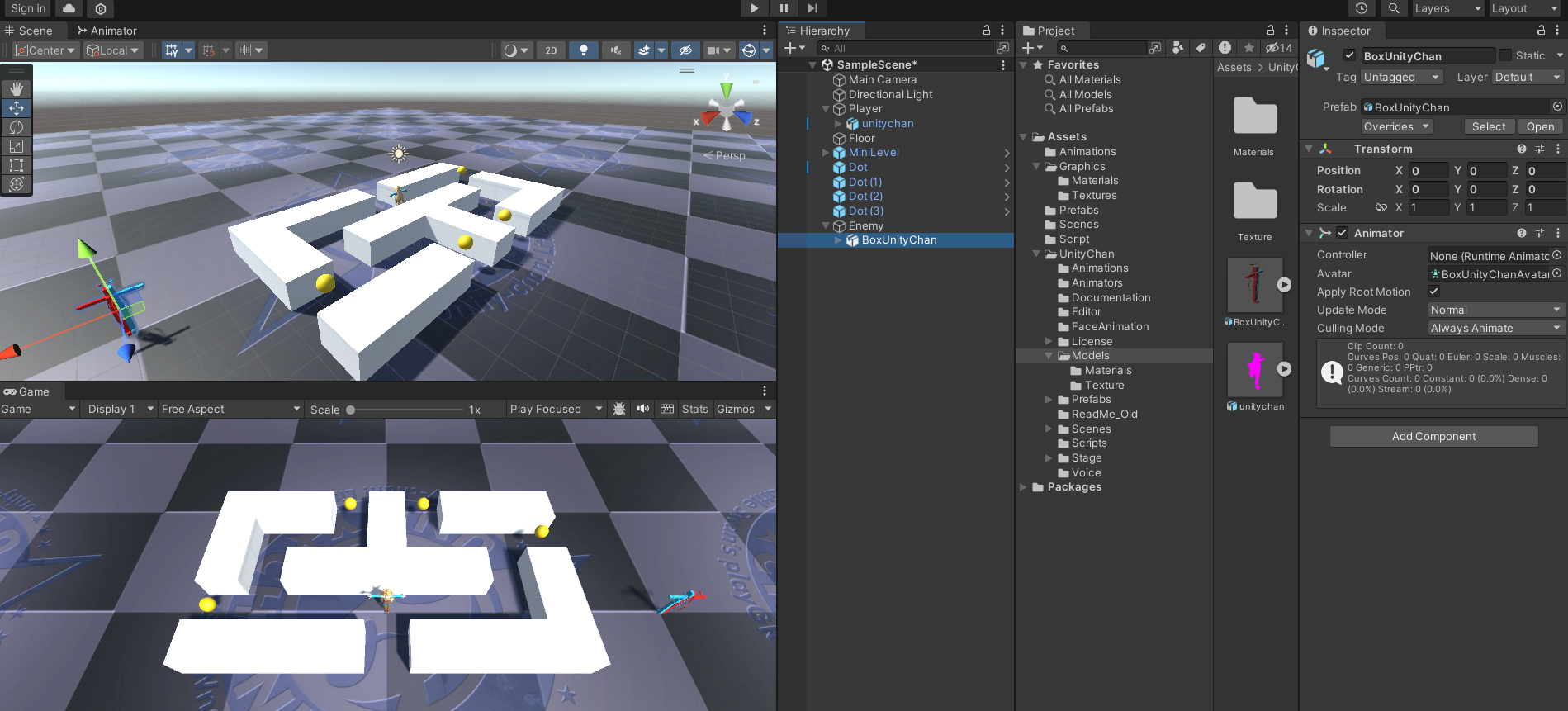Viewport: 1568px width, 711px height.
Task: Click the Project favorites star icon
Action: coord(1248,48)
